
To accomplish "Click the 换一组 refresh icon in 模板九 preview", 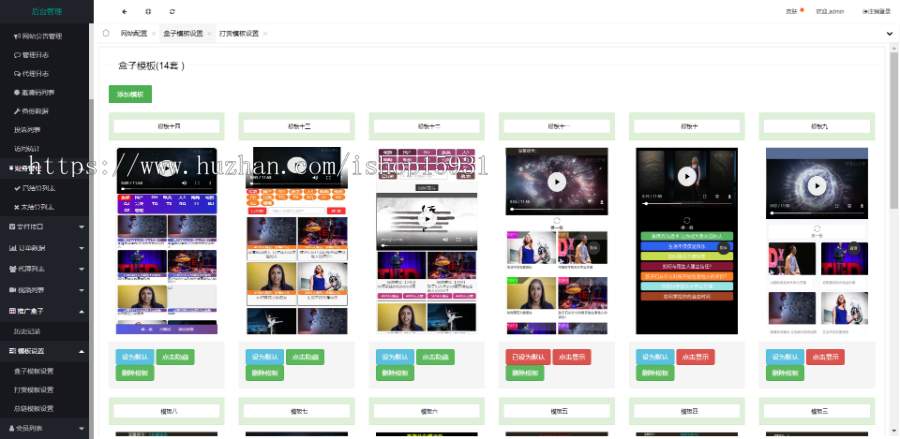I will tap(817, 228).
